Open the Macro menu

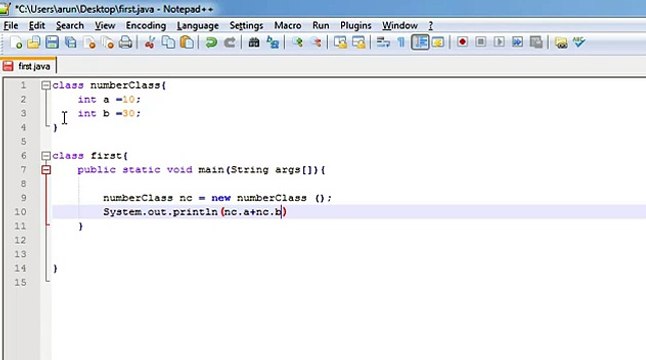pyautogui.click(x=288, y=26)
